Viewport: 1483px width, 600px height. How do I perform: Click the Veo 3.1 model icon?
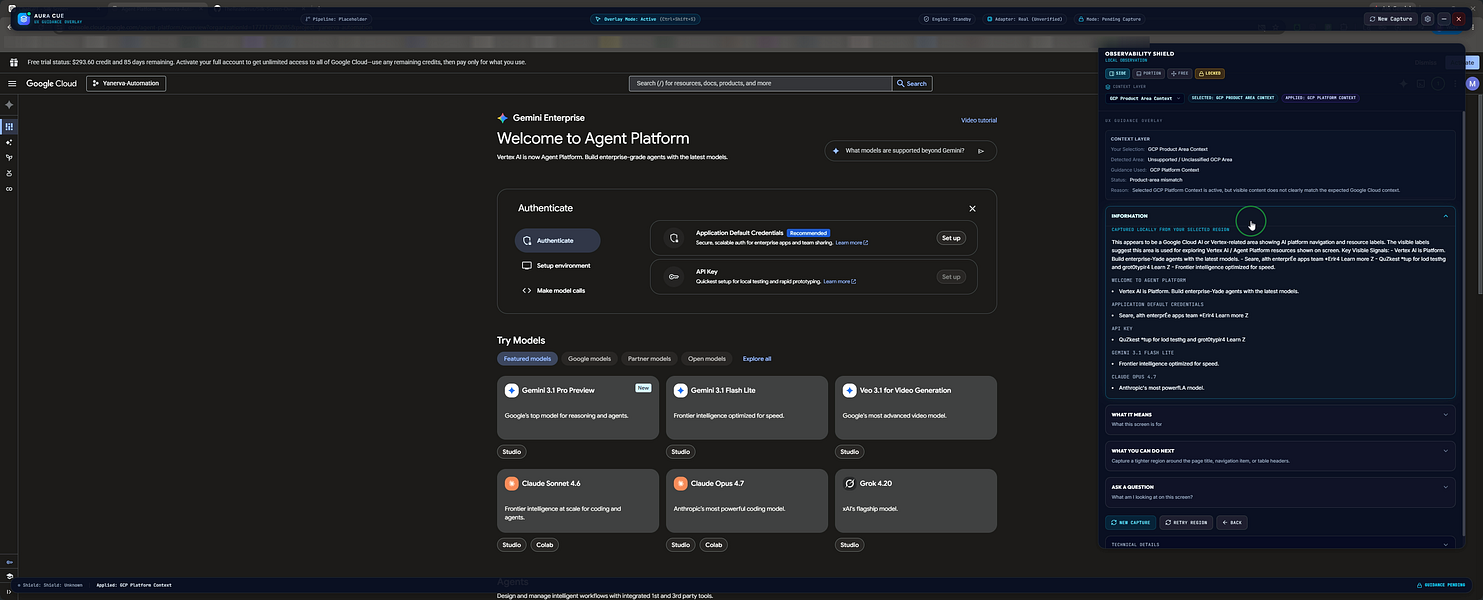850,390
